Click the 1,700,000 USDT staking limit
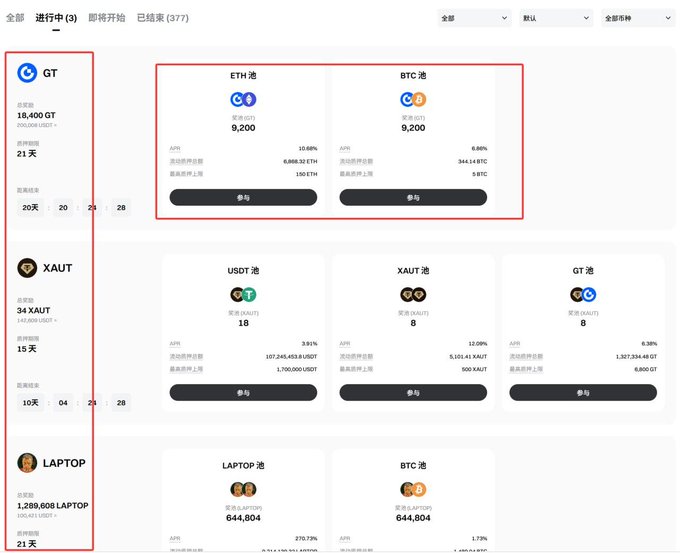 pos(297,369)
